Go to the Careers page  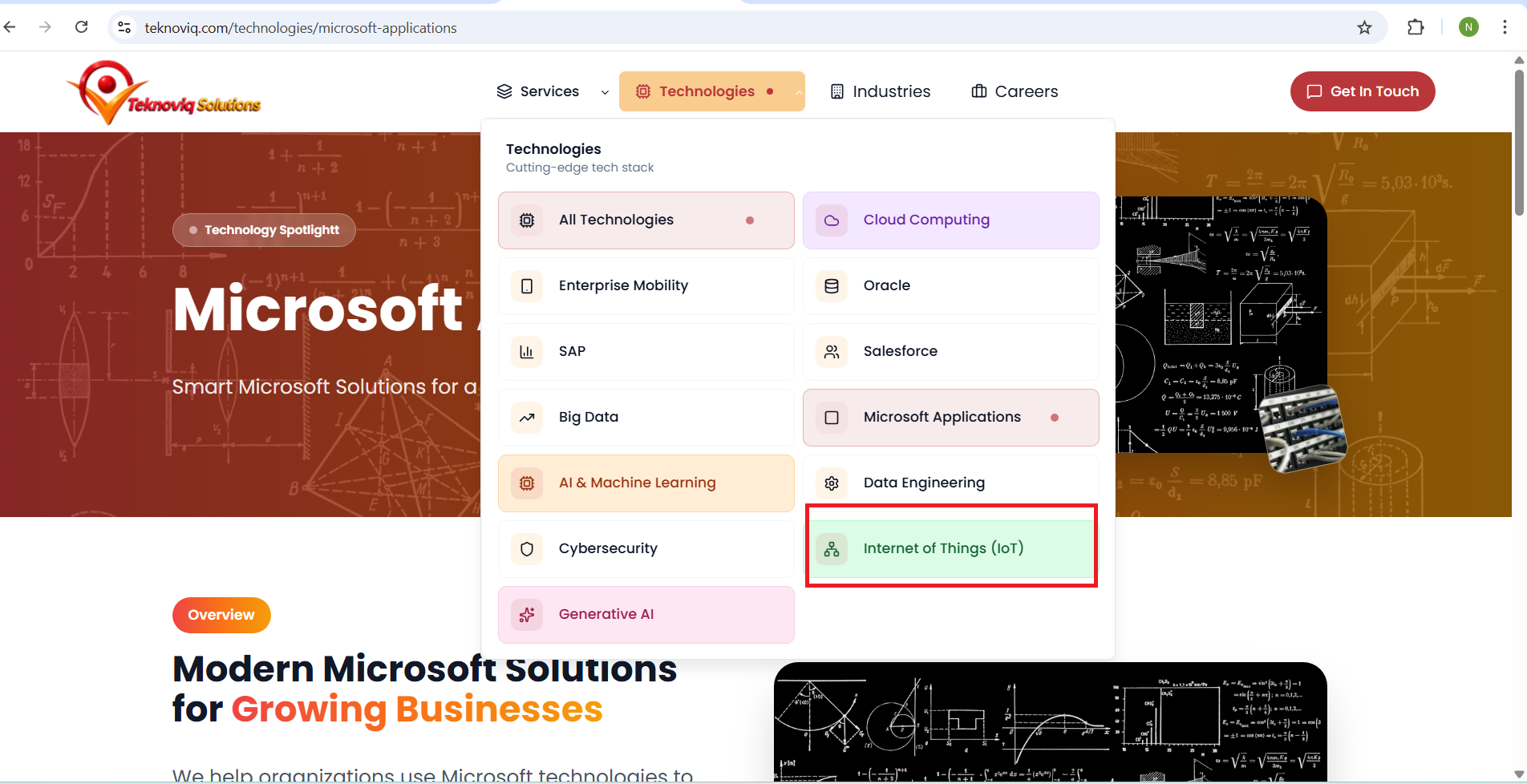[1015, 91]
